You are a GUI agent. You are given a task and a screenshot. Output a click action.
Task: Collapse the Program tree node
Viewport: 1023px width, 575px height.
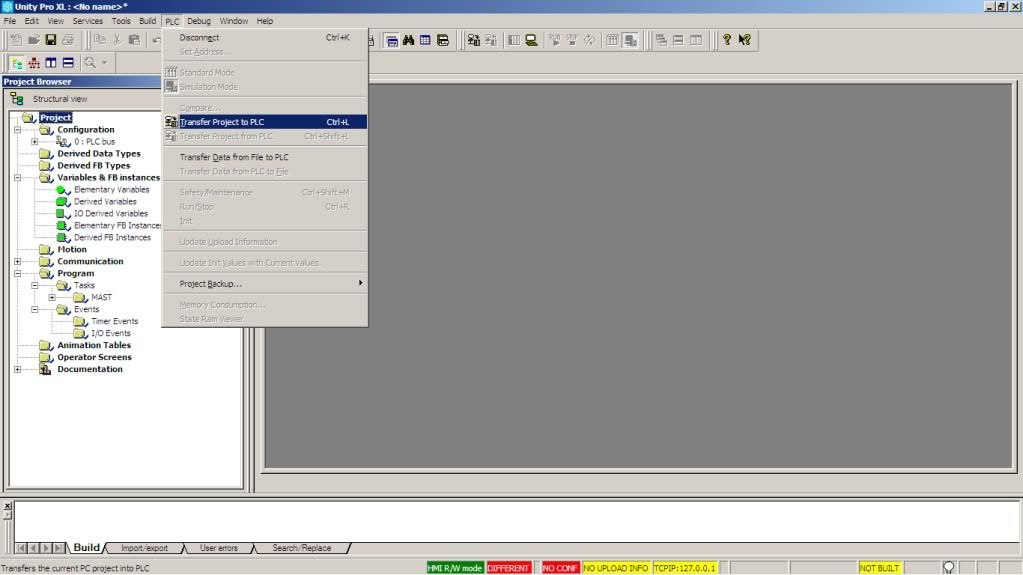18,273
